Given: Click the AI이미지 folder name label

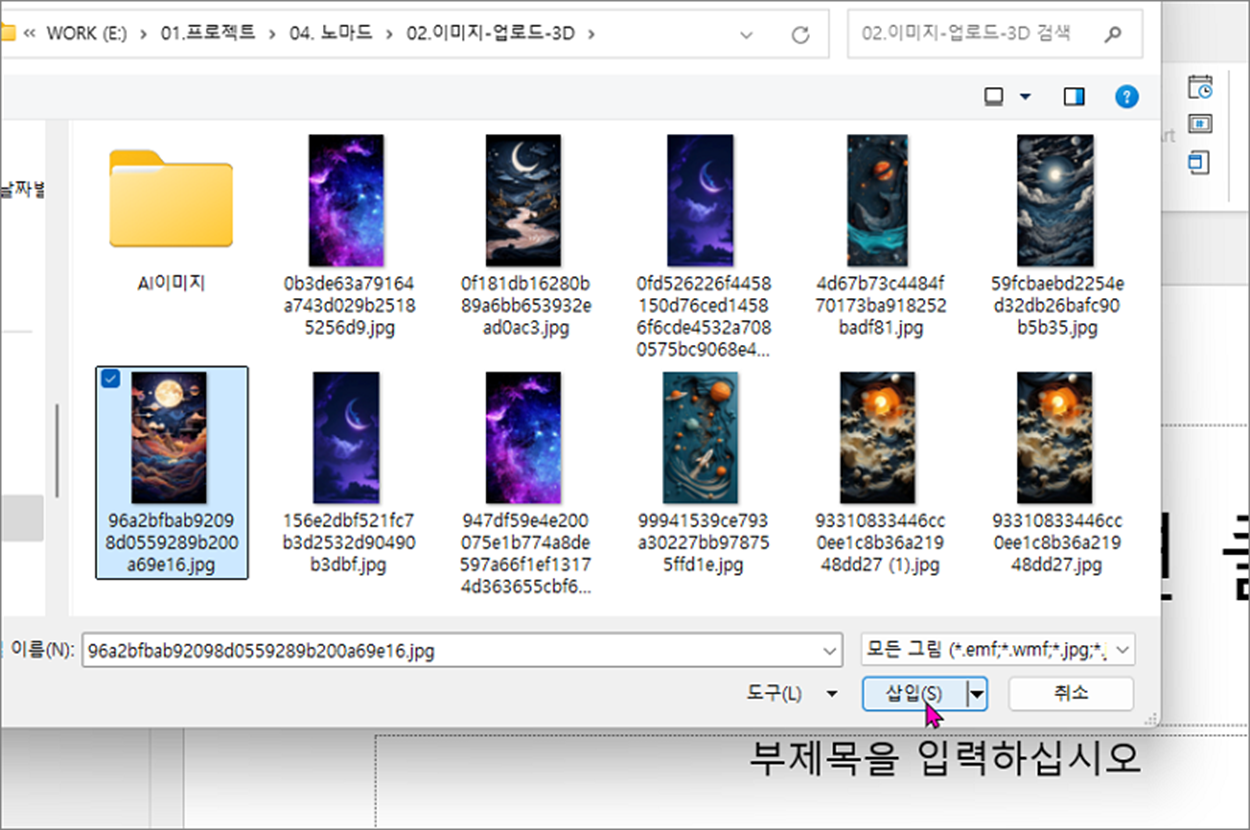Looking at the screenshot, I should (x=171, y=283).
